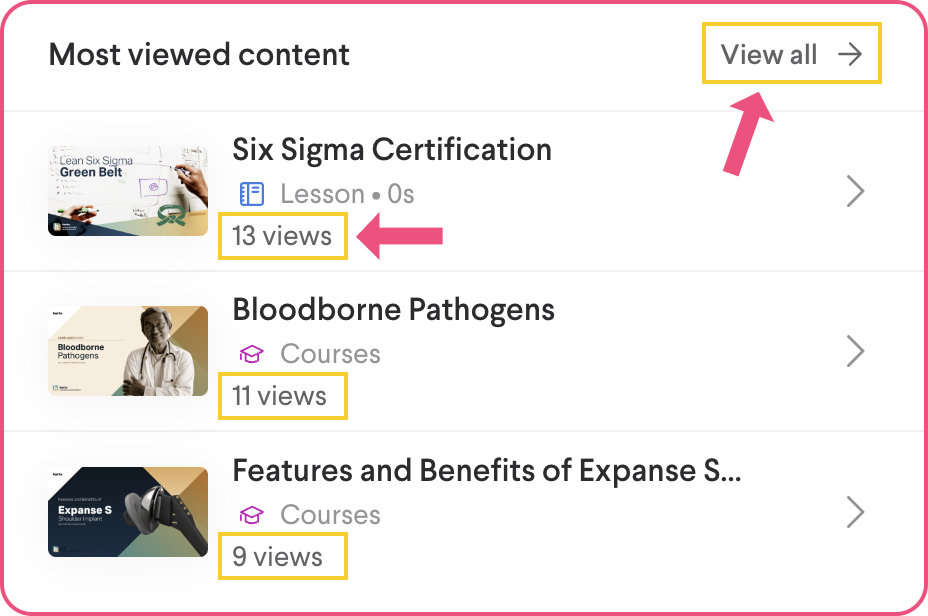Expand the Features and Benefits row chevron
Image resolution: width=928 pixels, height=616 pixels.
(855, 512)
